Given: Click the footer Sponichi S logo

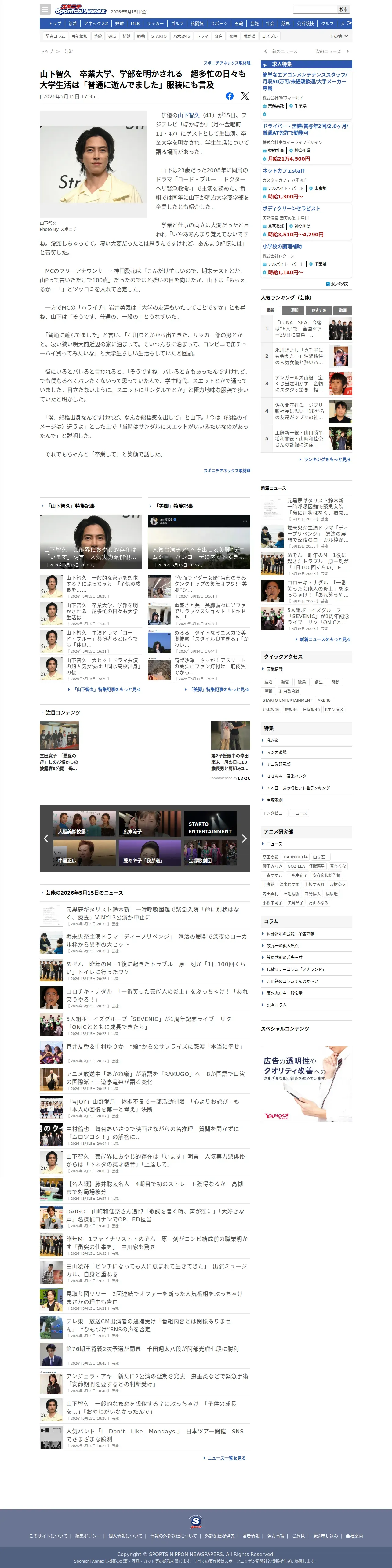Looking at the screenshot, I should [195, 1521].
